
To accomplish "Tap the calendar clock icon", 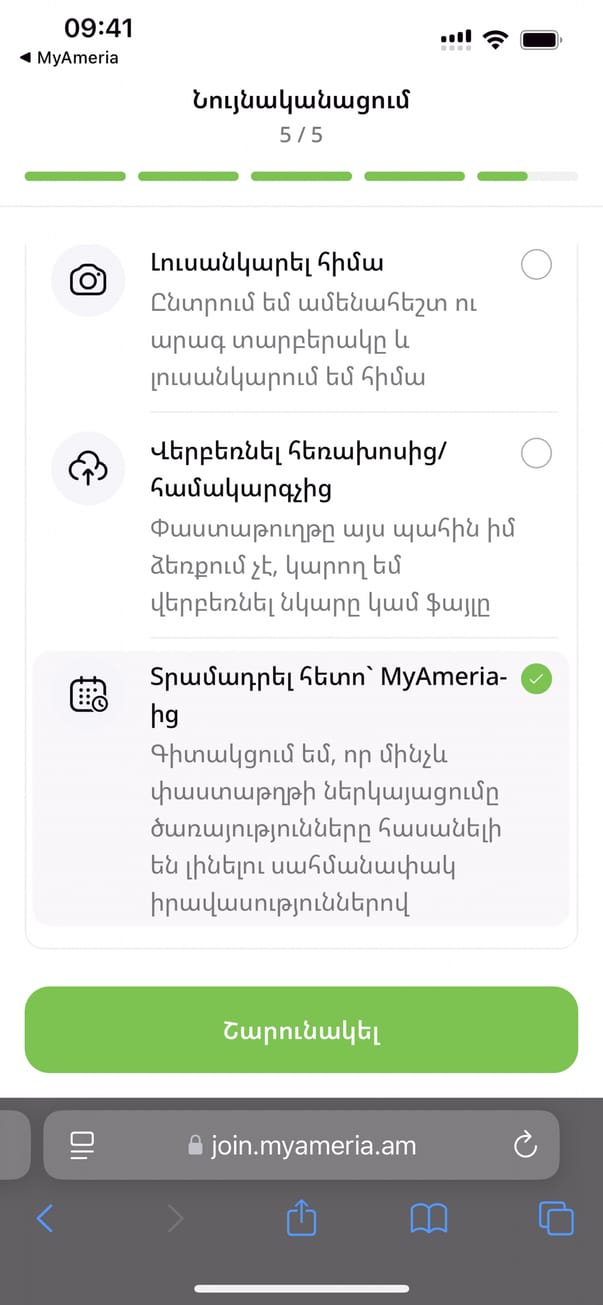I will (x=88, y=694).
